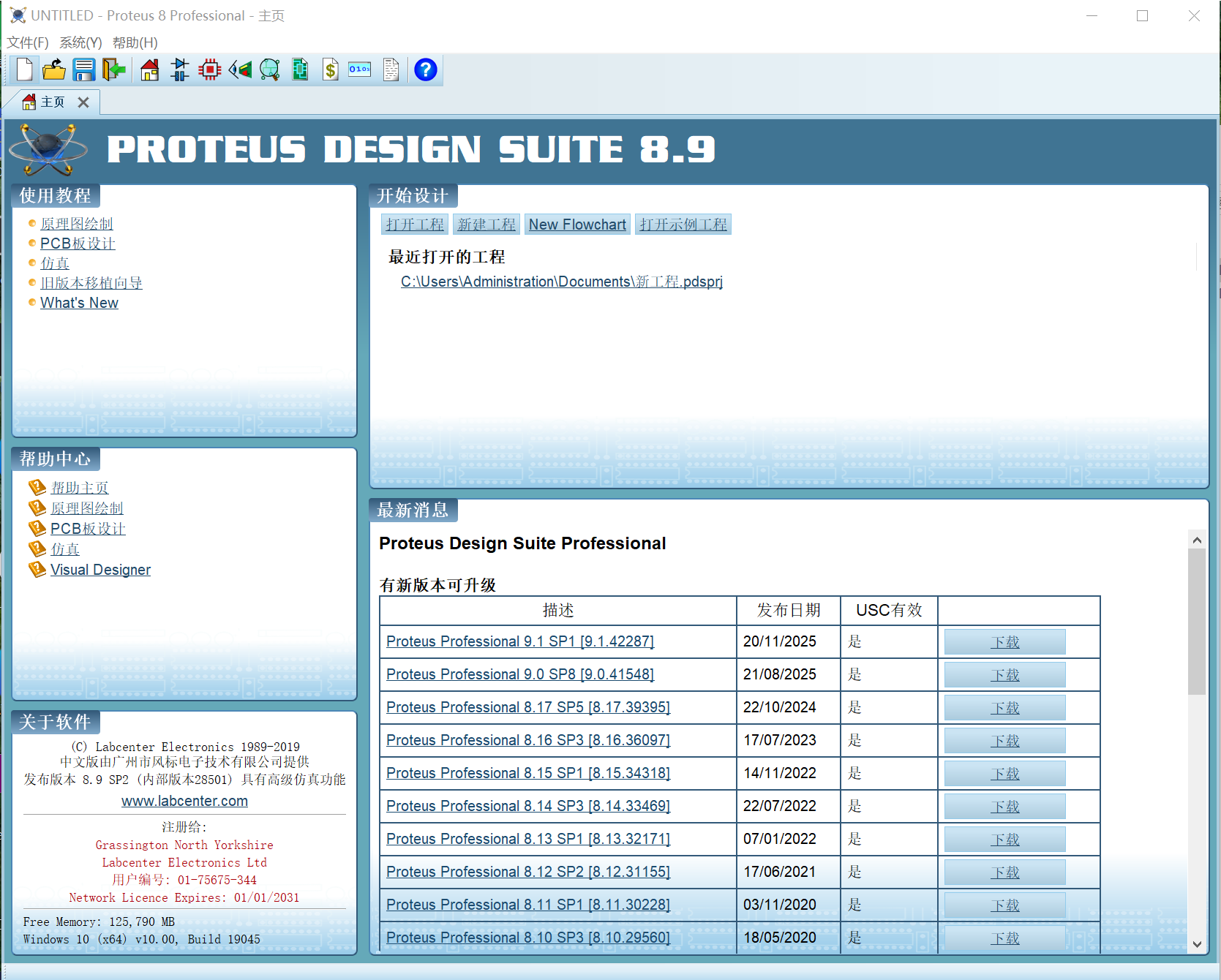Open Proteus Professional 9.0 SP8 link
1221x980 pixels.
tap(520, 674)
